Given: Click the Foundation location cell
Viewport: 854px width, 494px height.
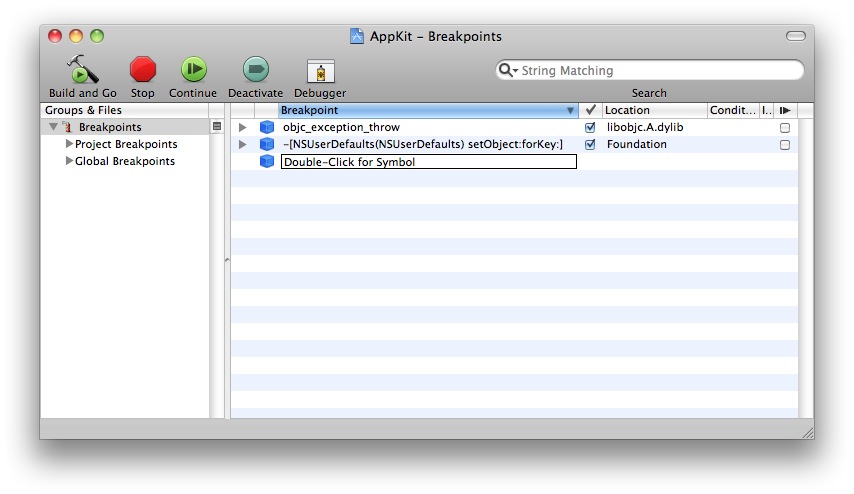Looking at the screenshot, I should point(637,144).
